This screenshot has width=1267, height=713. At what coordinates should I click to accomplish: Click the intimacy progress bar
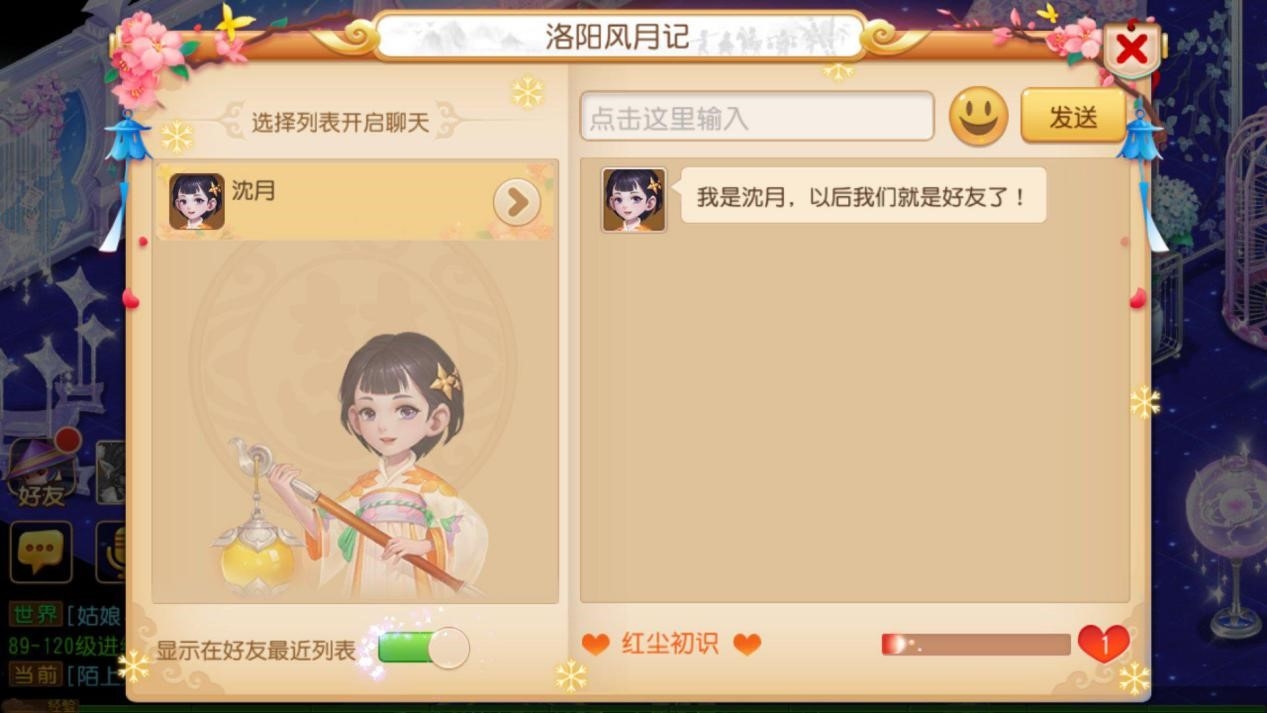pos(975,644)
